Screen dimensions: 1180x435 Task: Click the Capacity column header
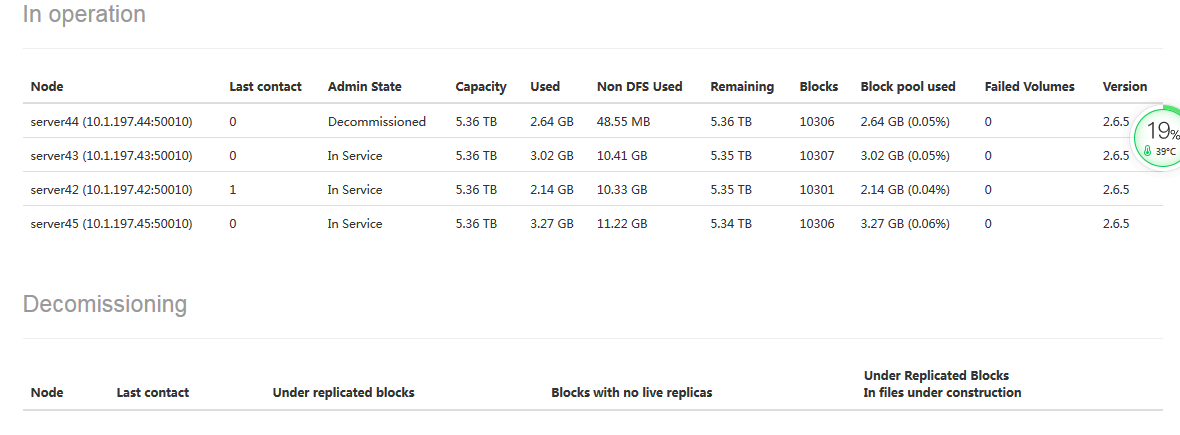coord(480,87)
